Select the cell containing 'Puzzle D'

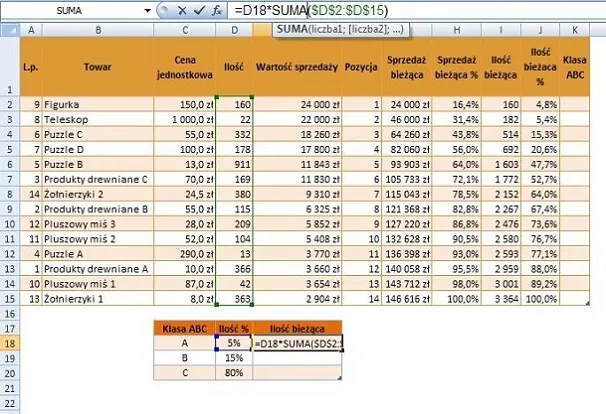[x=98, y=149]
